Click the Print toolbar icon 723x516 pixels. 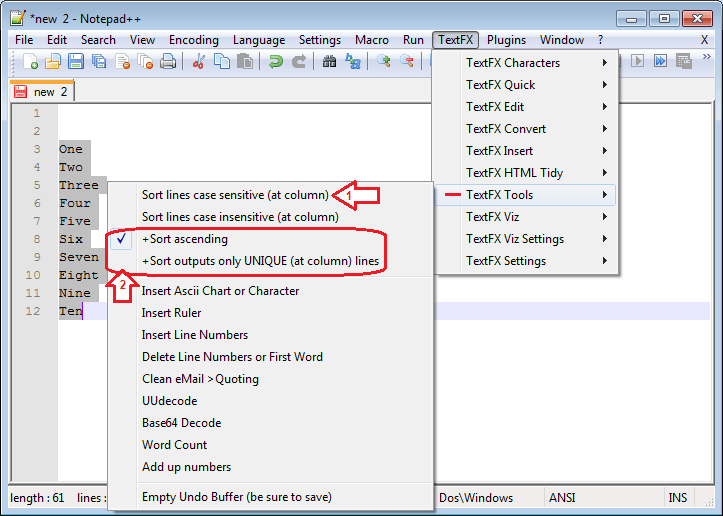coord(168,62)
